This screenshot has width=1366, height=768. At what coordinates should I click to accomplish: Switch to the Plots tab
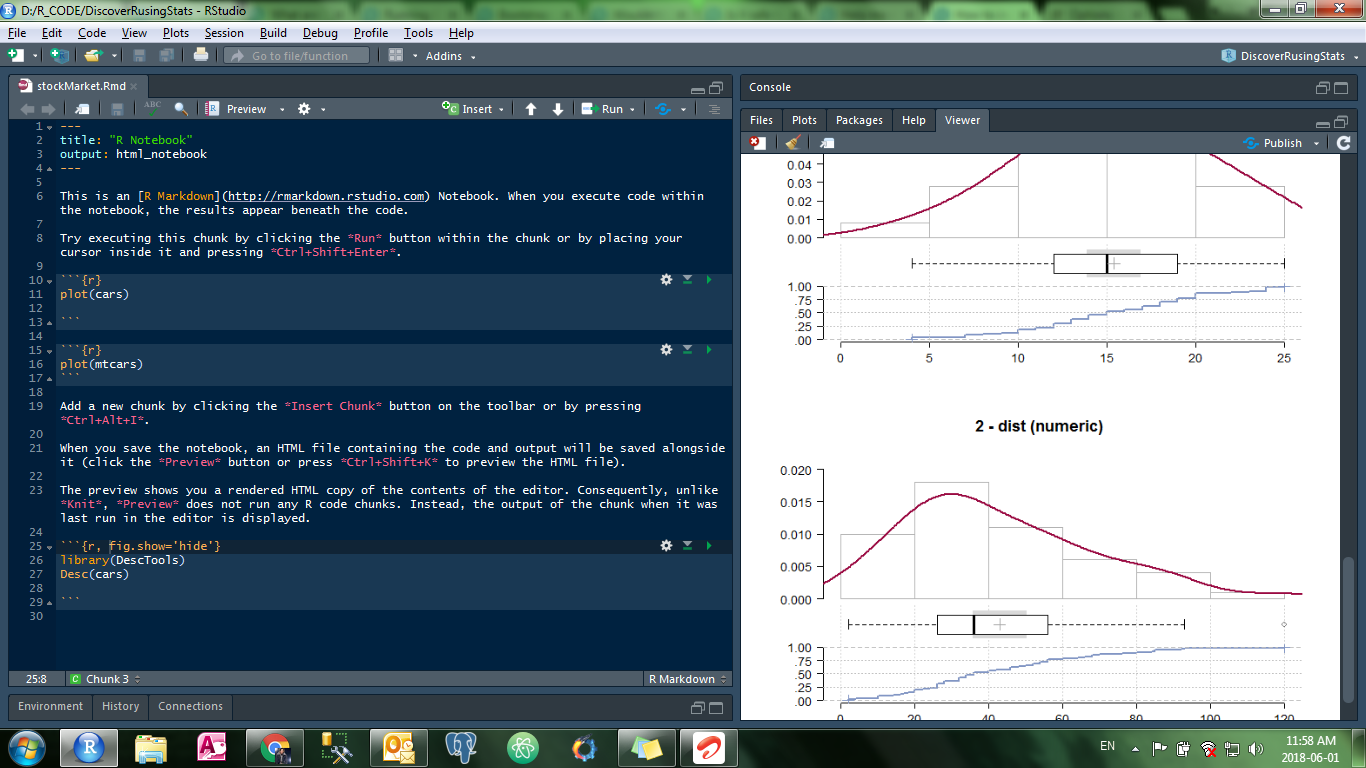[804, 120]
